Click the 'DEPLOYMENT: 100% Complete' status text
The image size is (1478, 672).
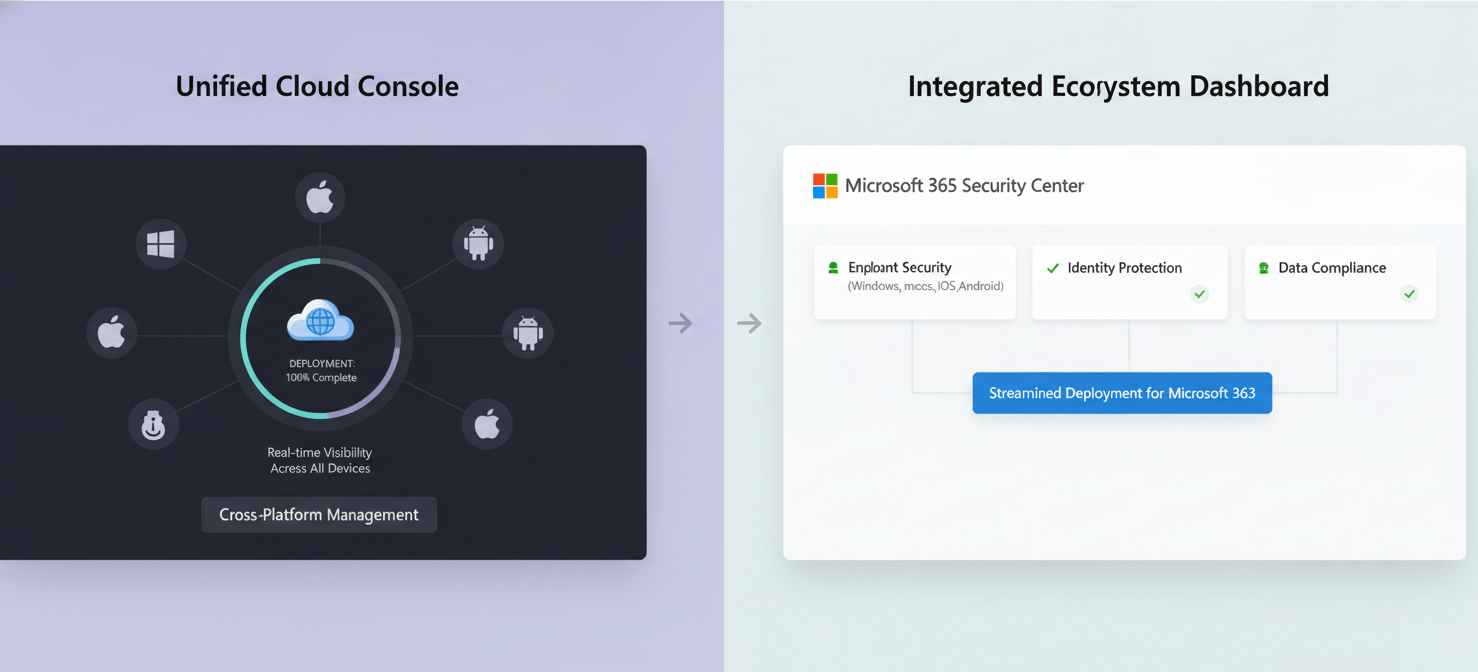click(321, 371)
